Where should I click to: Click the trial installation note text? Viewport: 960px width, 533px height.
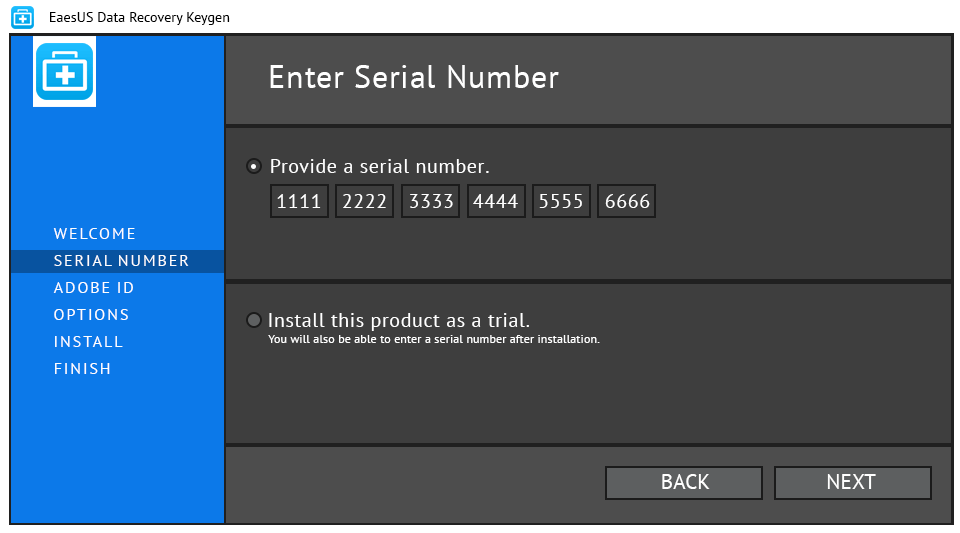[433, 339]
